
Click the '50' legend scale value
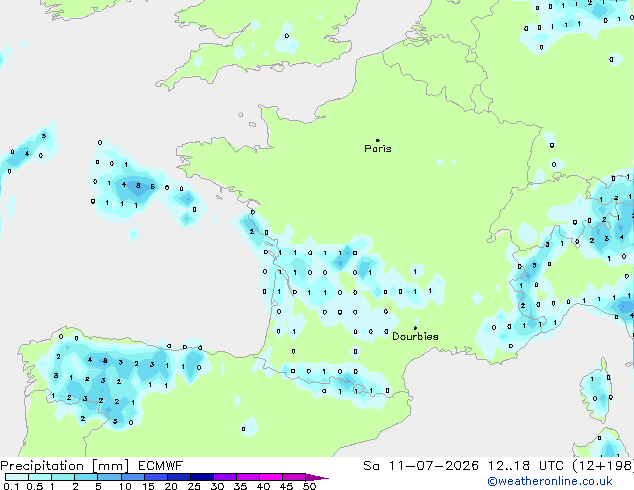coord(309,486)
